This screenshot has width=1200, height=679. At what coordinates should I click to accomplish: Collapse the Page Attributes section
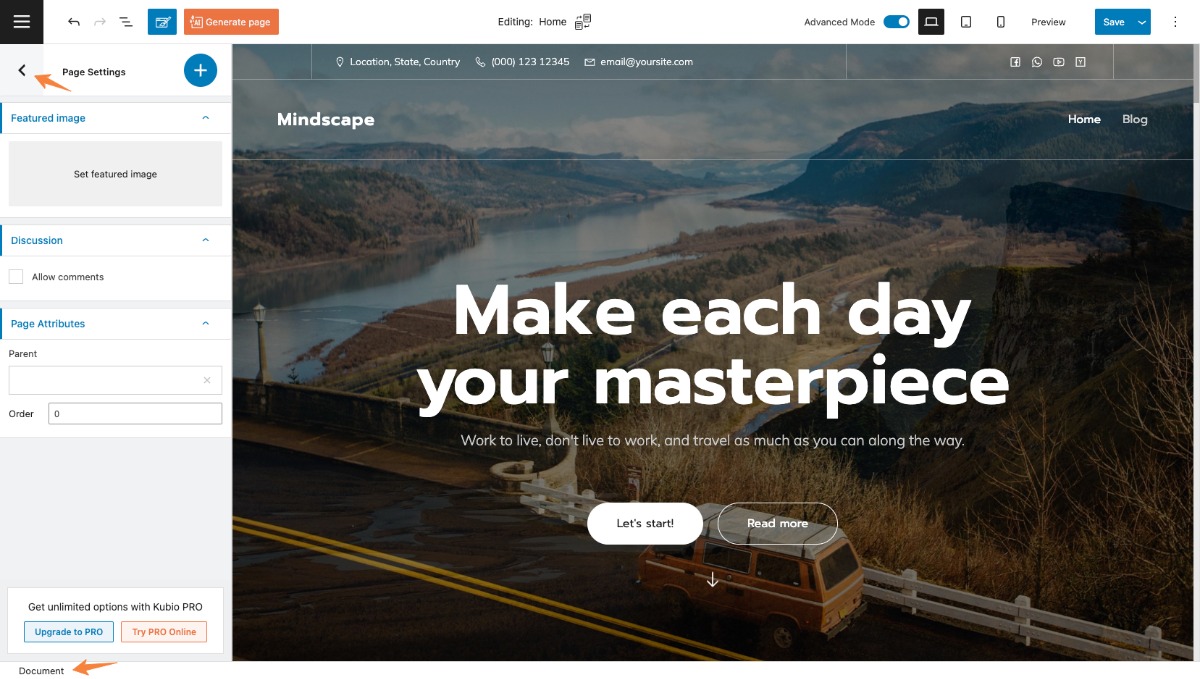point(206,323)
